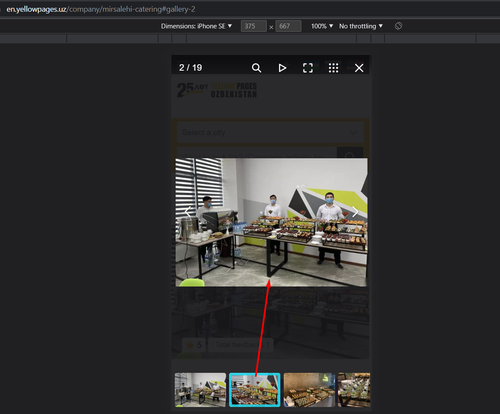Viewport: 500px width, 414px height.
Task: Click the viewport height field 667
Action: [288, 26]
